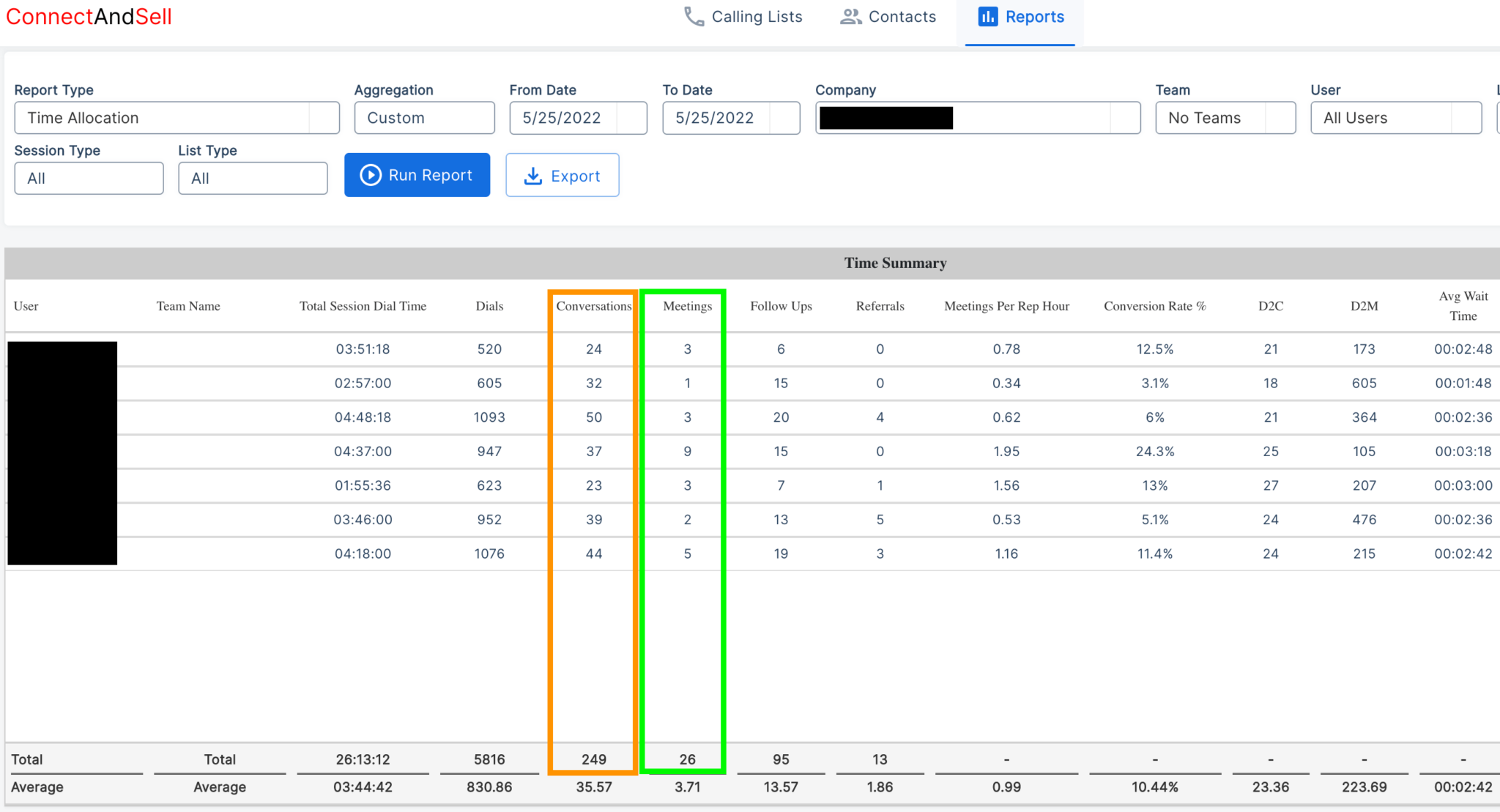Screen dimensions: 1500x812
Task: Click the Calling Lists phone icon
Action: point(693,16)
